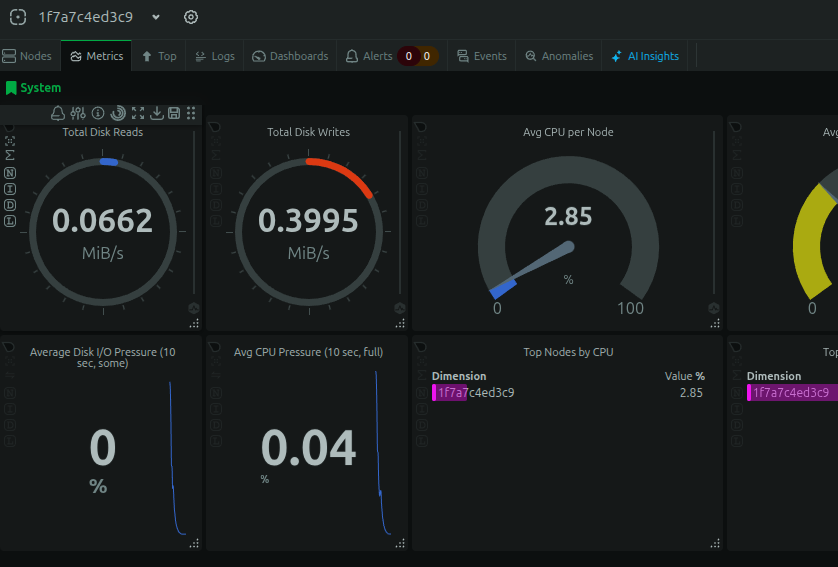Switch to the Logs tab
The width and height of the screenshot is (838, 567).
click(x=215, y=56)
